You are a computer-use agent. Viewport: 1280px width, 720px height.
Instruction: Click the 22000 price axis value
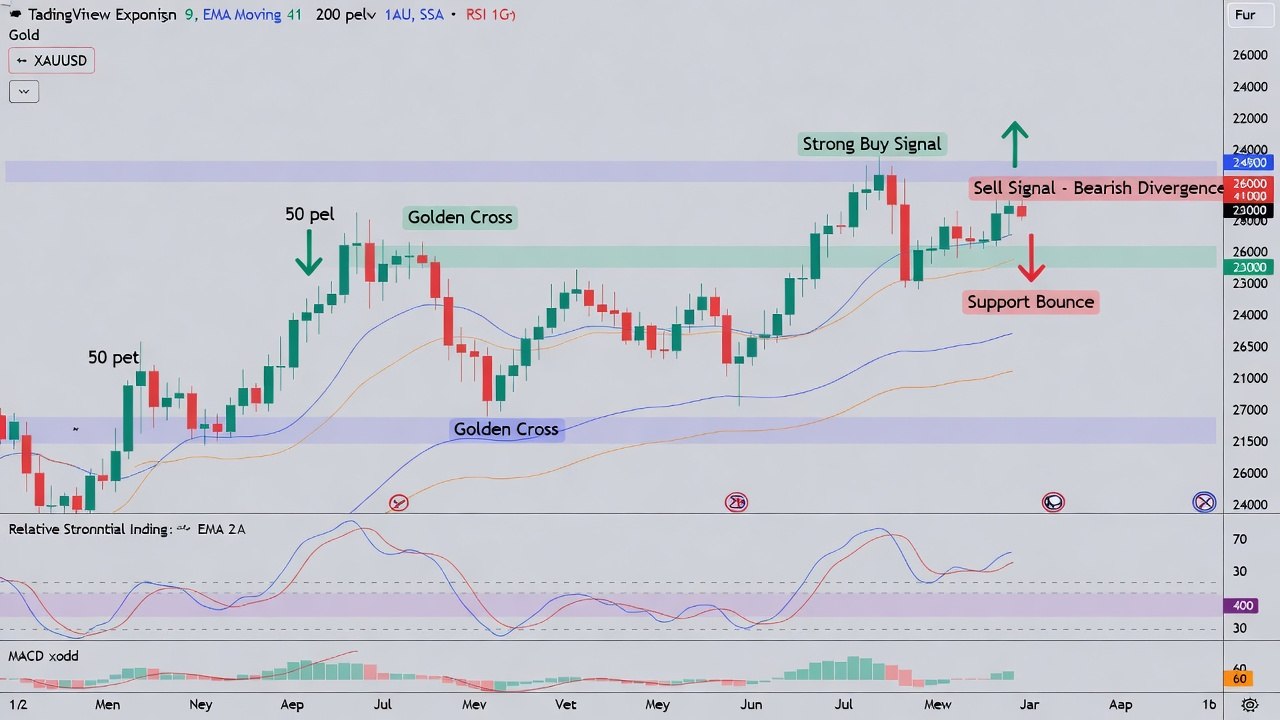pyautogui.click(x=1250, y=119)
